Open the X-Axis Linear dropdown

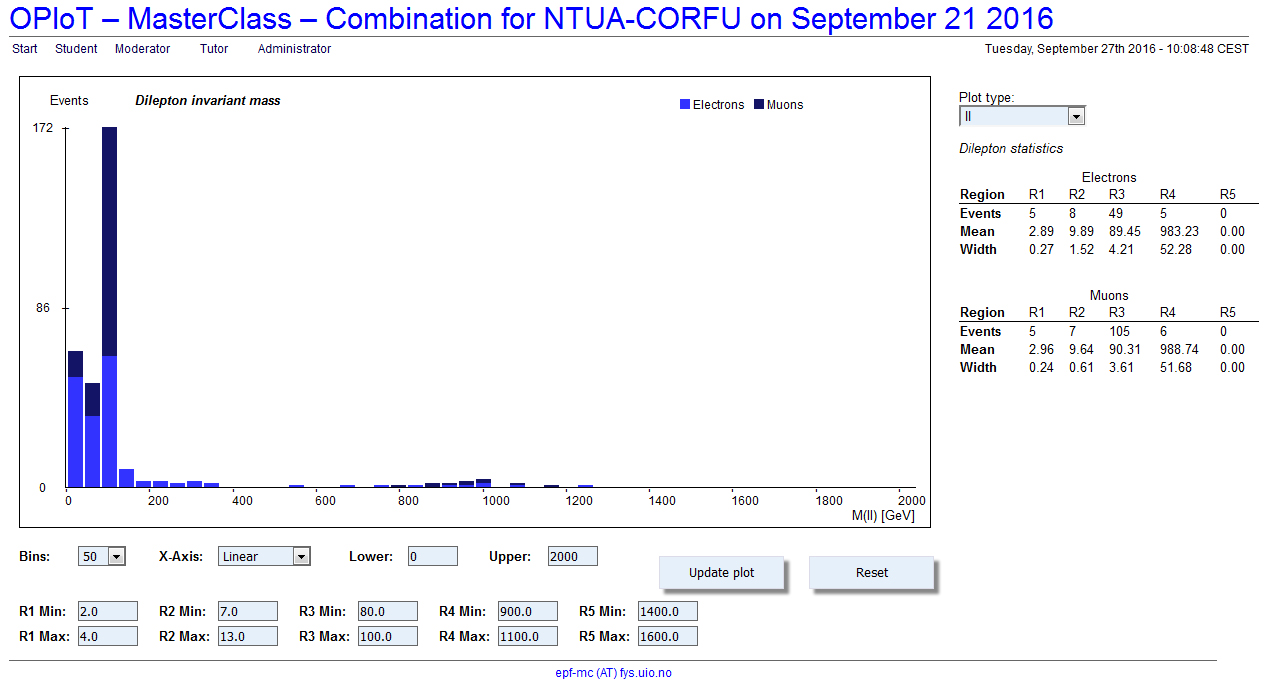264,556
